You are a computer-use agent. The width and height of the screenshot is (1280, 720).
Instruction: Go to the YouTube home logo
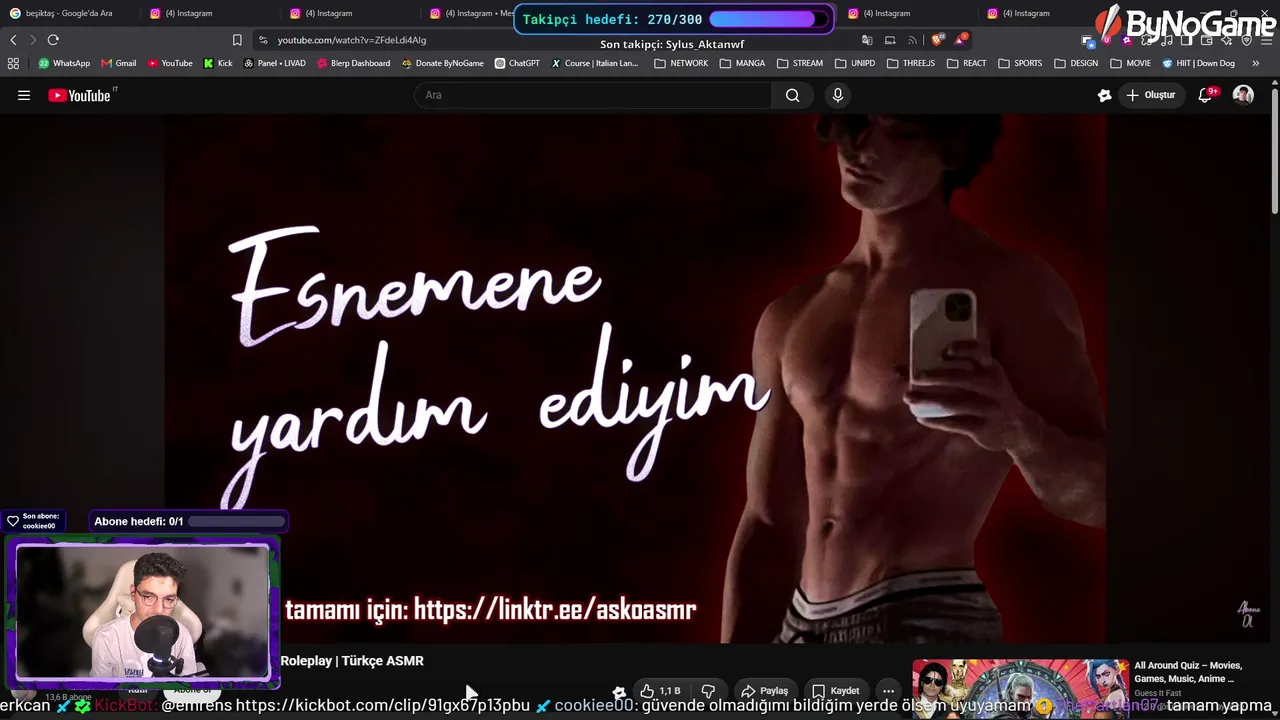82,95
